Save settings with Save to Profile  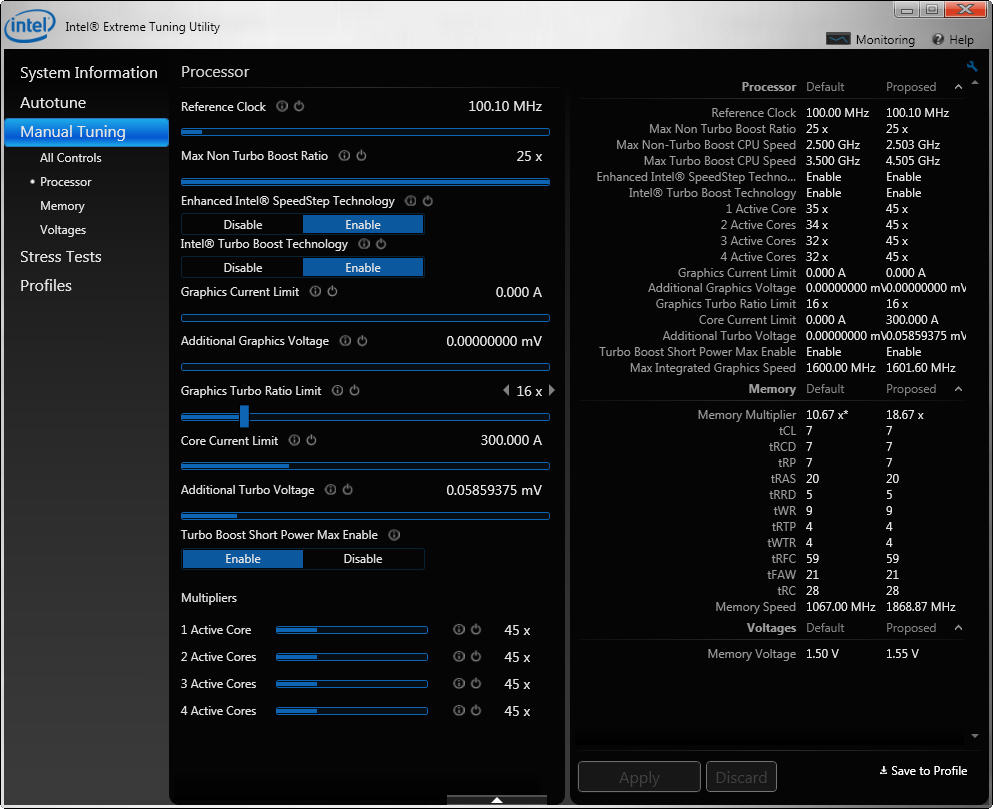923,771
